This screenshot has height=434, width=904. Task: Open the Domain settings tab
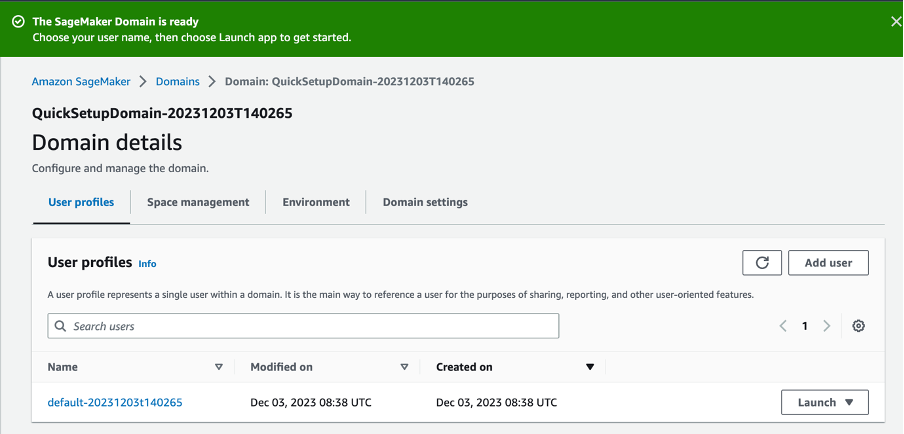pyautogui.click(x=425, y=202)
